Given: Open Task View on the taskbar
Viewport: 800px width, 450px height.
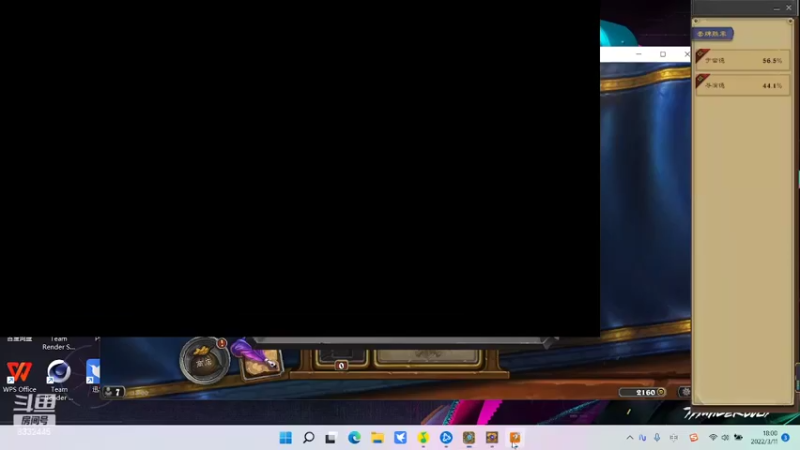Looking at the screenshot, I should click(x=331, y=438).
